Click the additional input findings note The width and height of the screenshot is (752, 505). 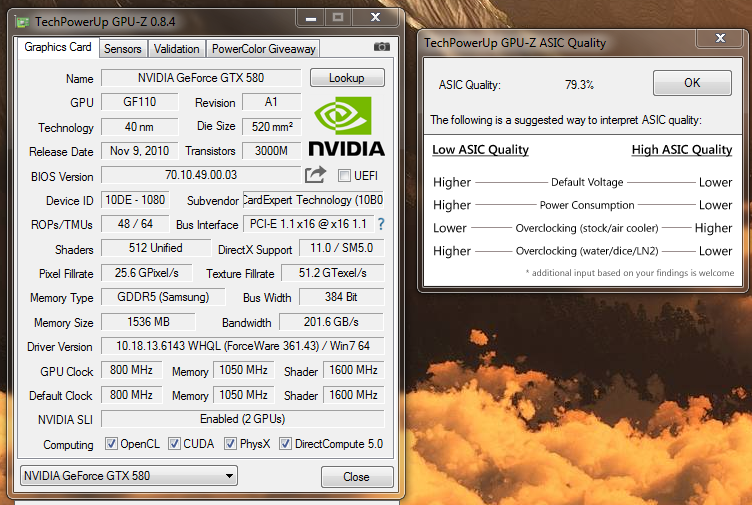coord(630,273)
